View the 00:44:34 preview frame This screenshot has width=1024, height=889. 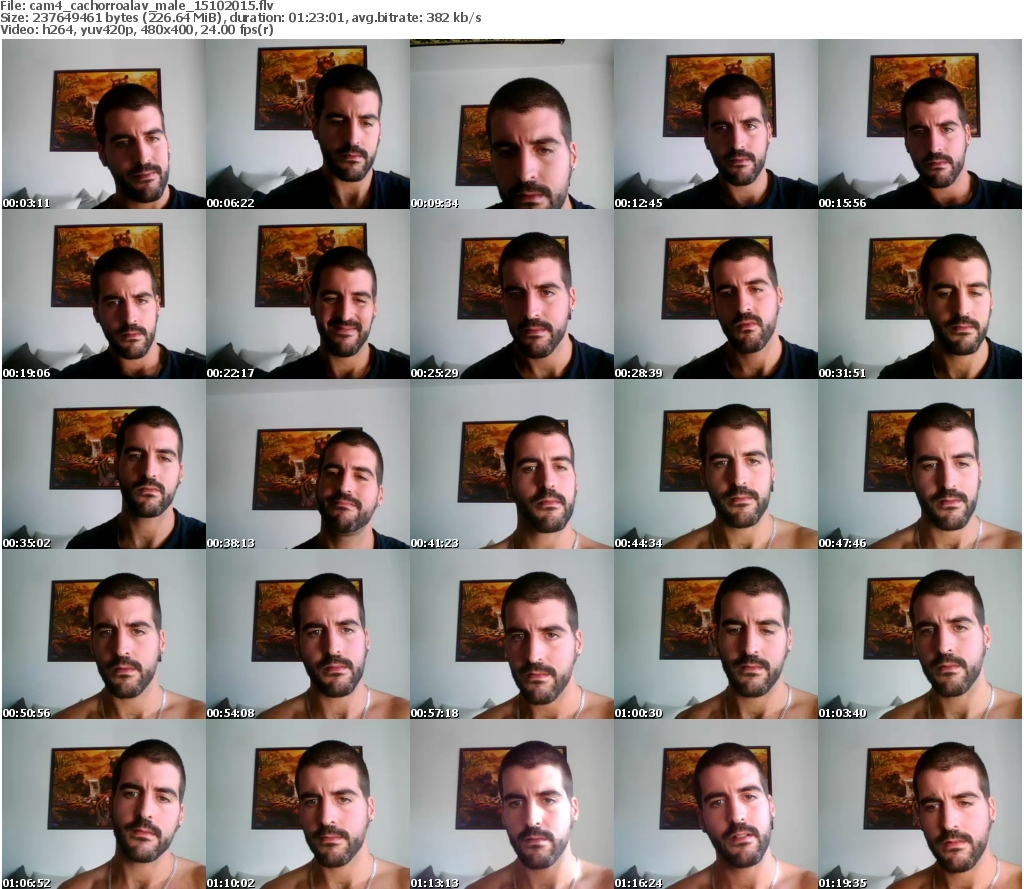[716, 464]
